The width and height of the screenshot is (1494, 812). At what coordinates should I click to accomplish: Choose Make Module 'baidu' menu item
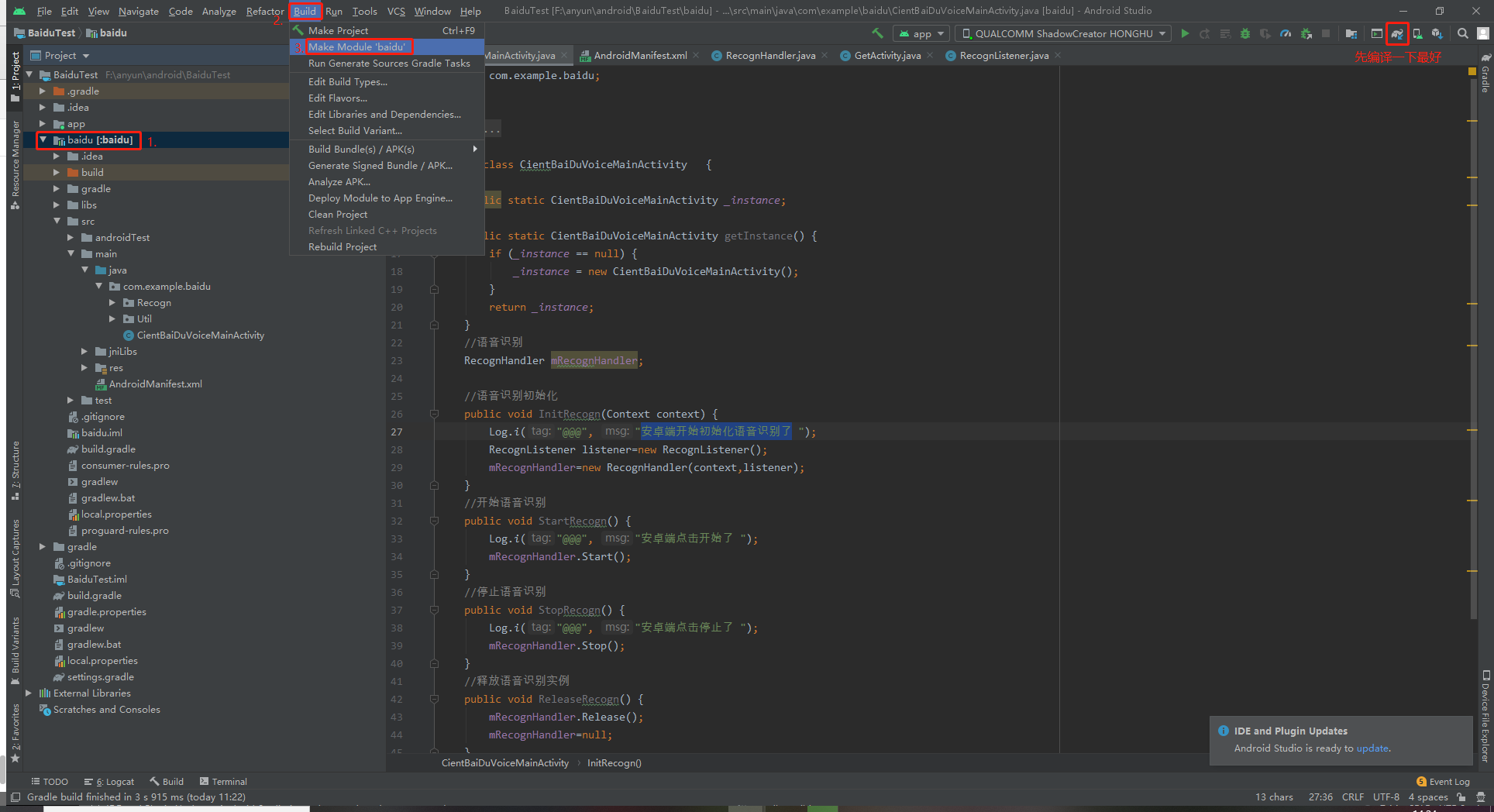click(x=387, y=47)
